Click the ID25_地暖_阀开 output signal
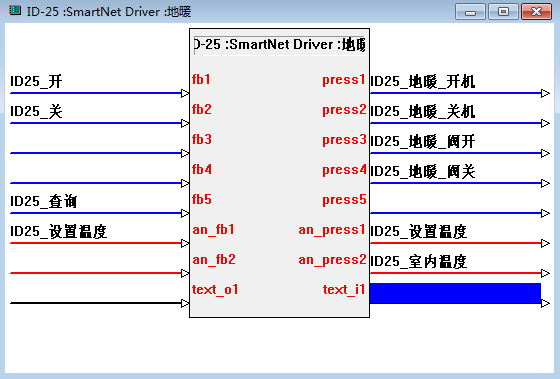560x379 pixels. (423, 141)
